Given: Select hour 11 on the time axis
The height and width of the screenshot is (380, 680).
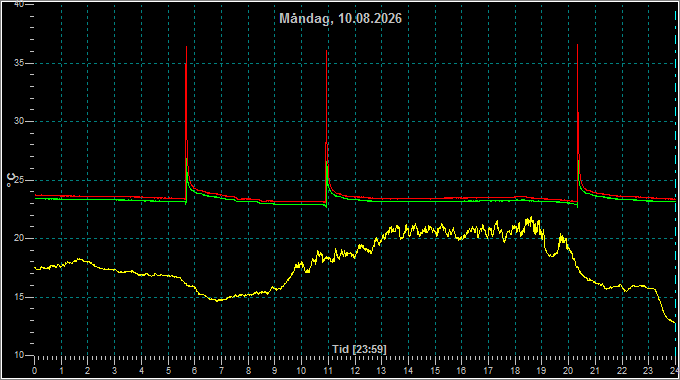Looking at the screenshot, I should (x=328, y=371).
